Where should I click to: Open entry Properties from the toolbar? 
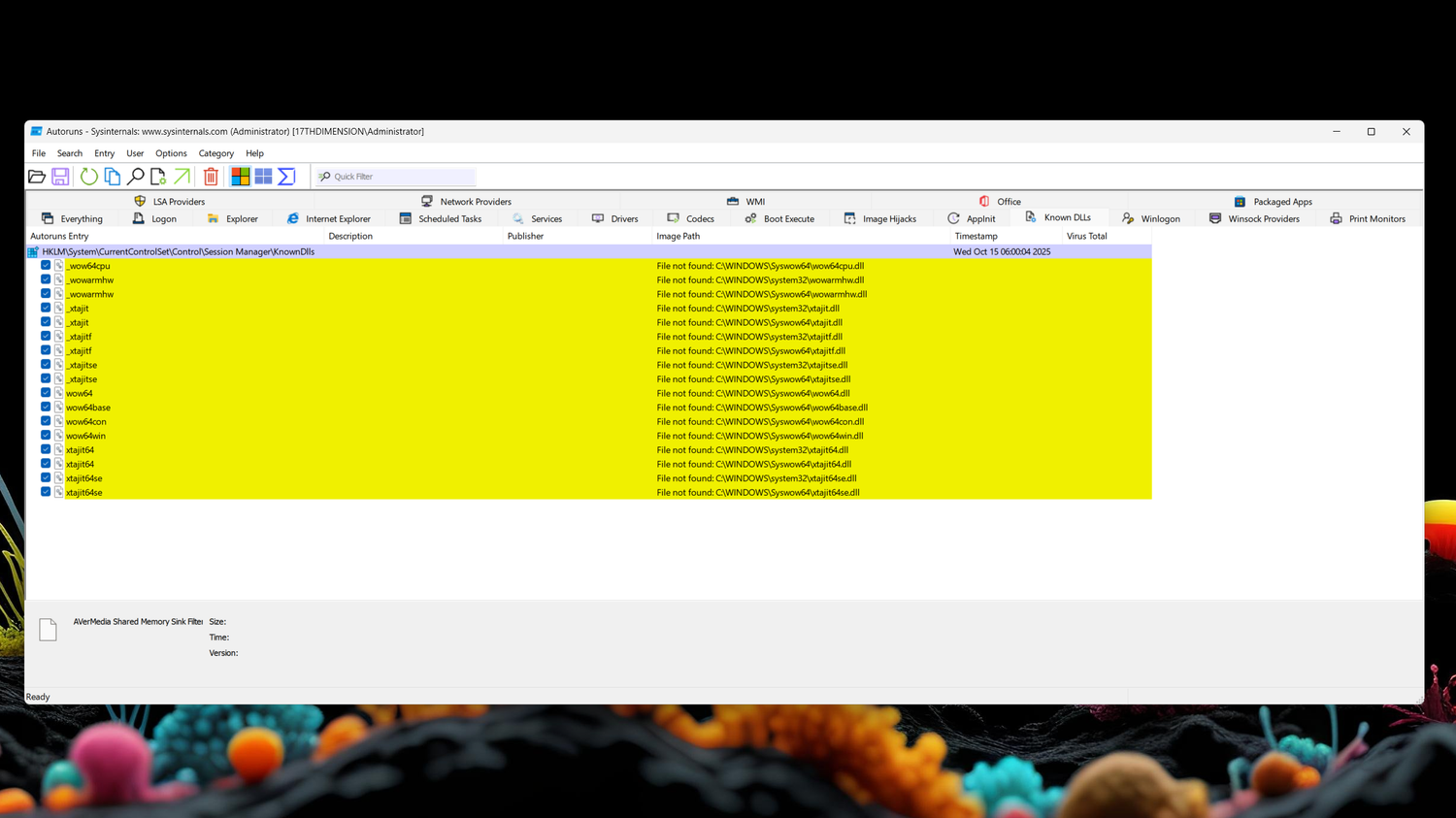158,177
